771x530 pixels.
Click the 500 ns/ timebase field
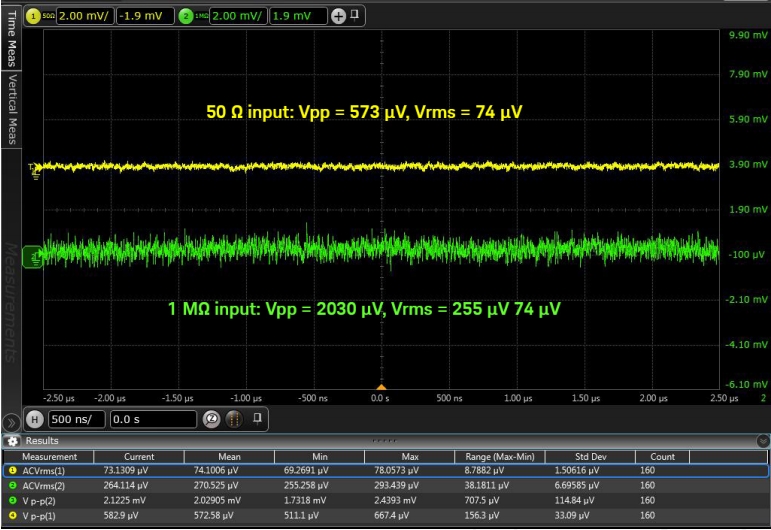(x=76, y=418)
